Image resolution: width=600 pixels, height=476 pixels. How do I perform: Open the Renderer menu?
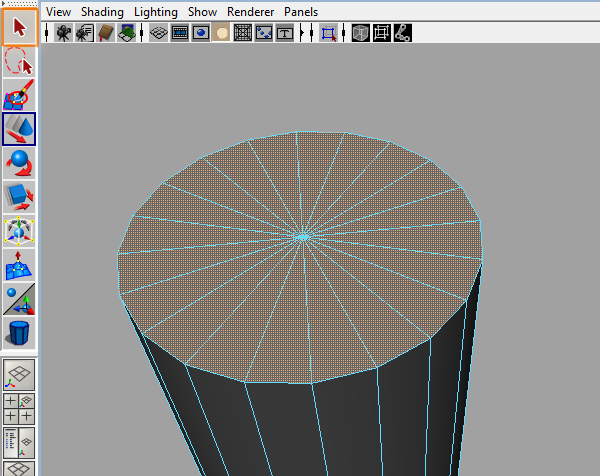(x=251, y=12)
